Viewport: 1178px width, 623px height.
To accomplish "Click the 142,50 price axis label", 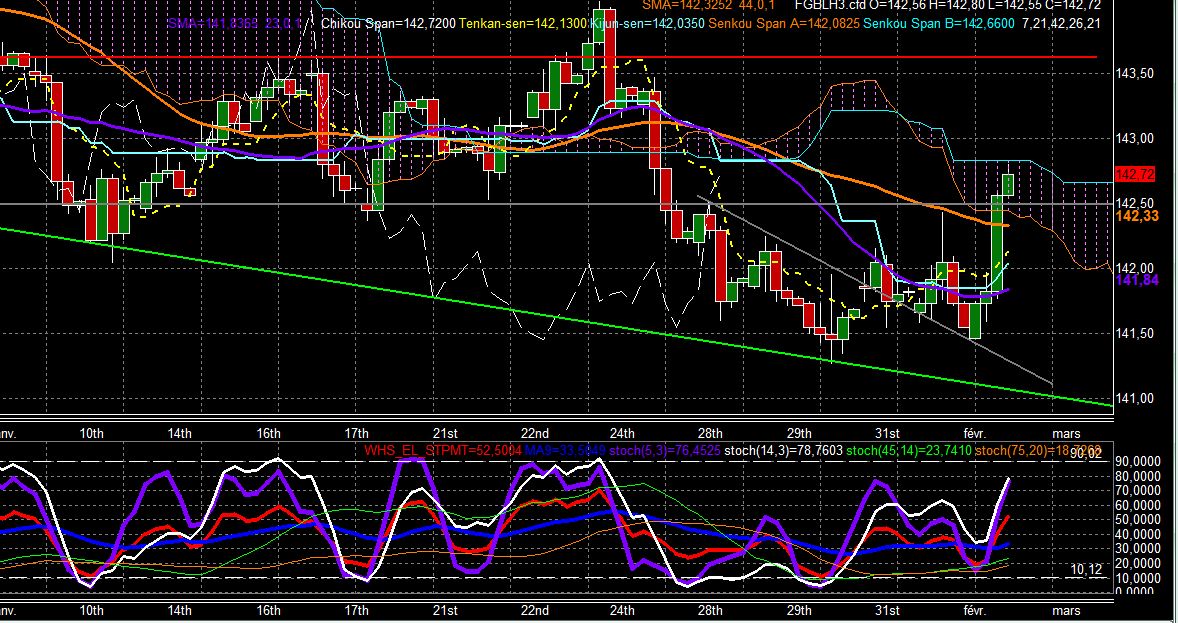I will pyautogui.click(x=1134, y=204).
